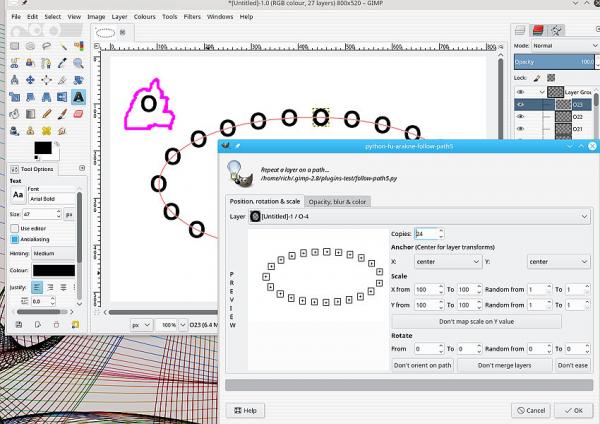Image resolution: width=600 pixels, height=424 pixels.
Task: Save tool preset icon in Tool Options
Action: coord(18,325)
